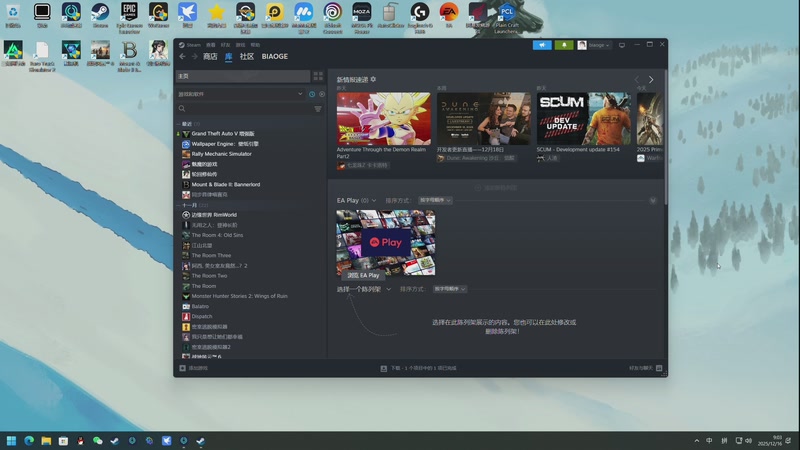This screenshot has width=800, height=450.
Task: Open the Steam menu in the title bar
Action: point(190,45)
